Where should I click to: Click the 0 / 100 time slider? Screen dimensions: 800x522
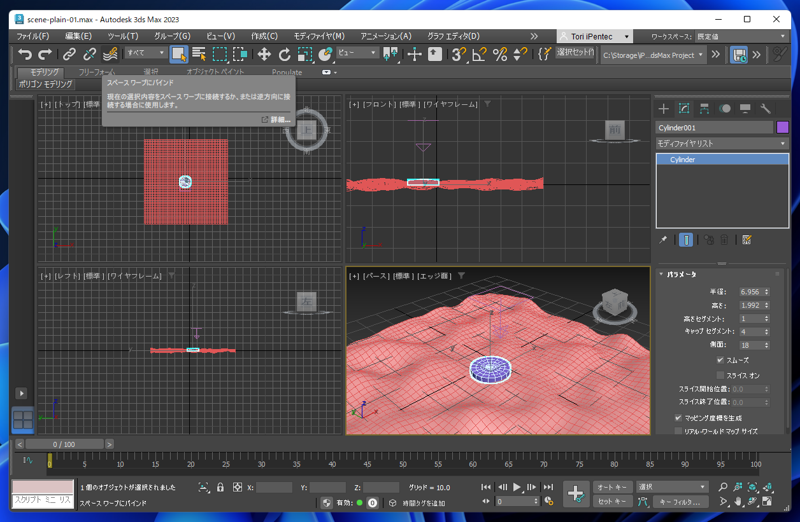tap(64, 444)
